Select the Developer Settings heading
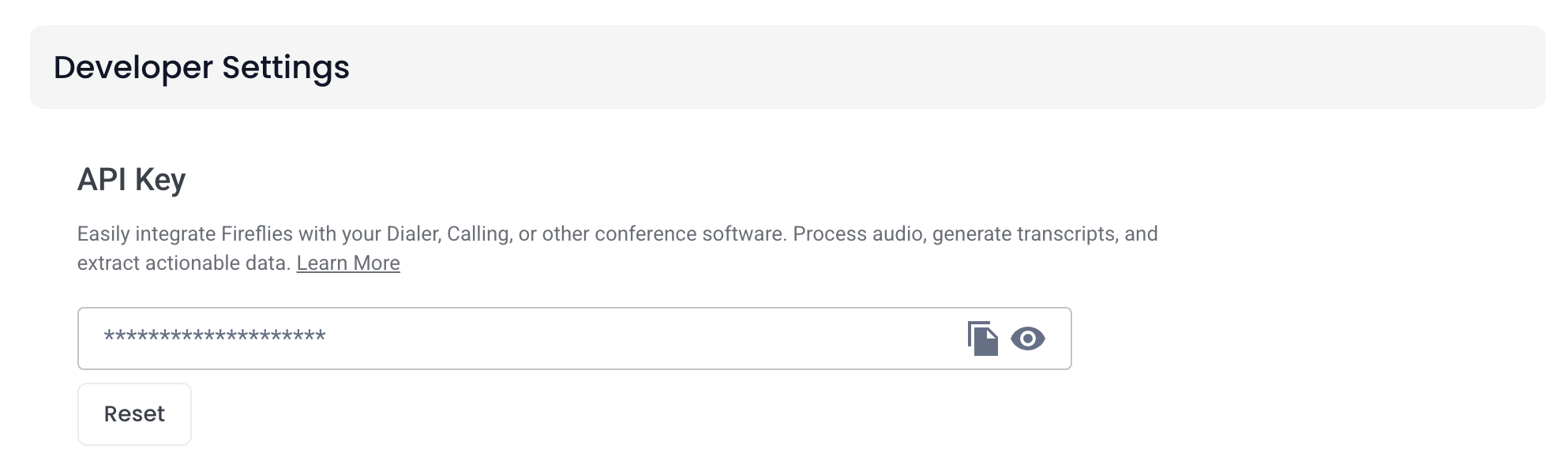The width and height of the screenshot is (1568, 475). (201, 68)
